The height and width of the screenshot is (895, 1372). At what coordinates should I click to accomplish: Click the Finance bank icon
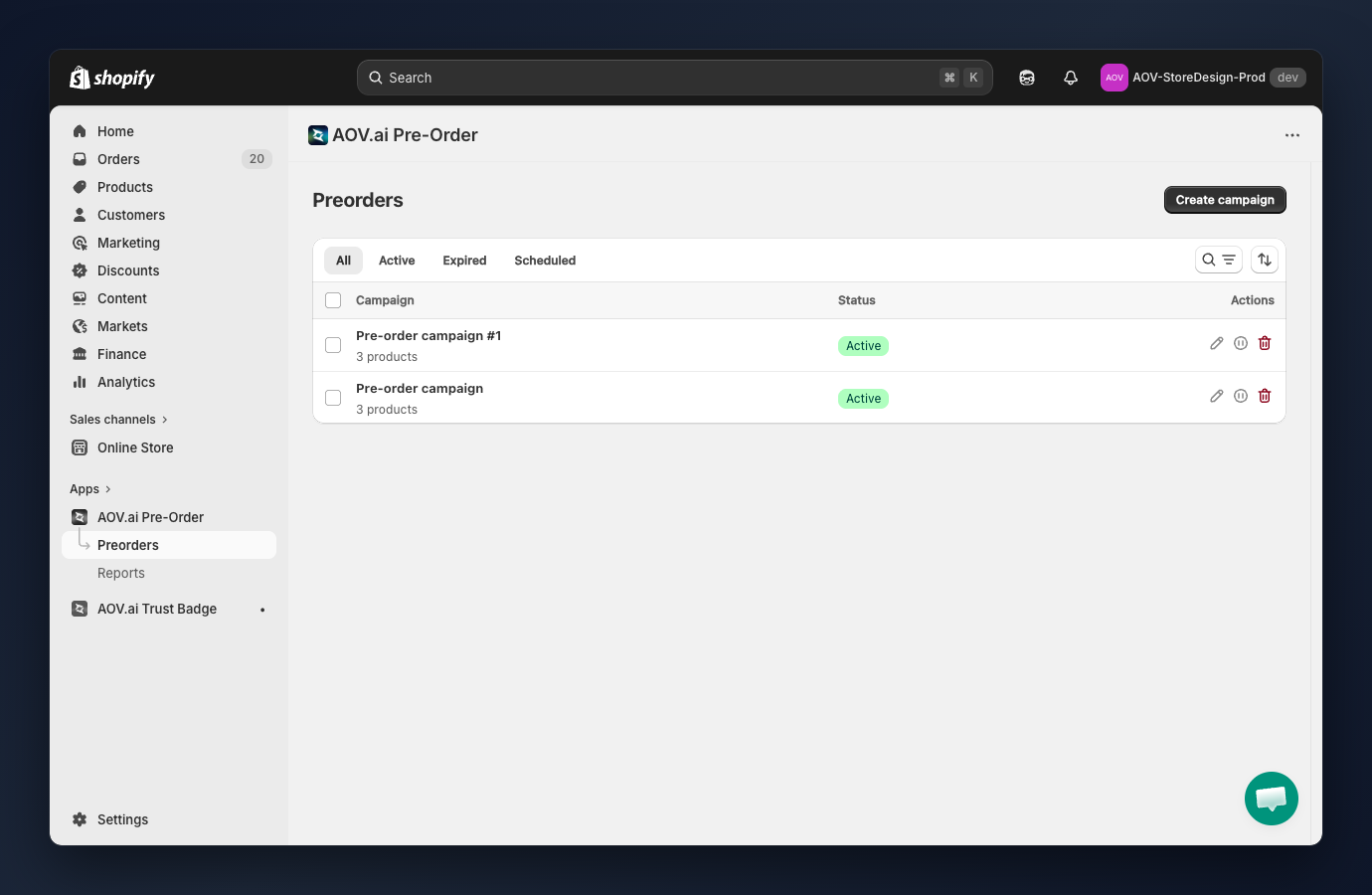click(x=80, y=354)
